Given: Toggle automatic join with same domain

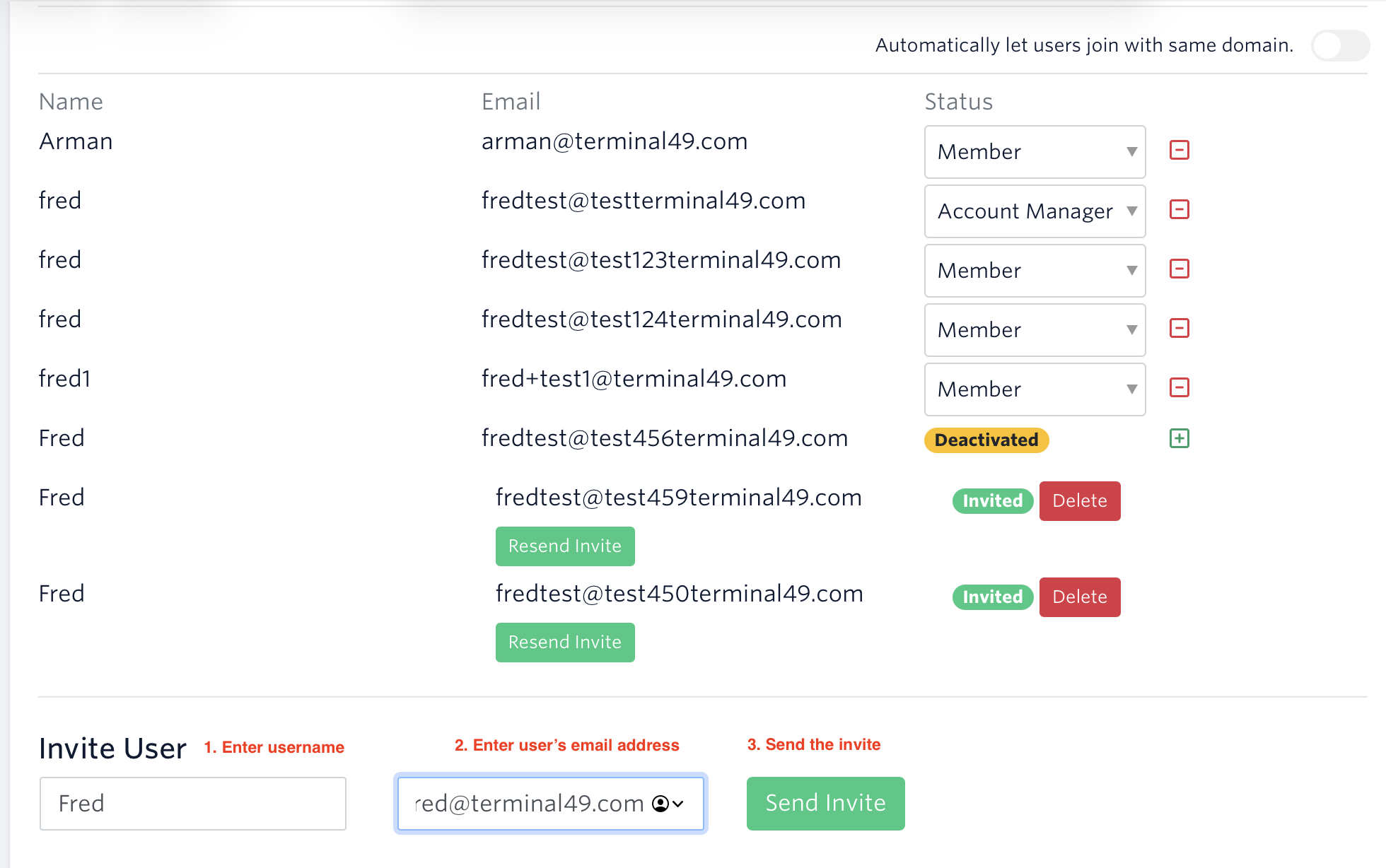Looking at the screenshot, I should click(x=1340, y=46).
